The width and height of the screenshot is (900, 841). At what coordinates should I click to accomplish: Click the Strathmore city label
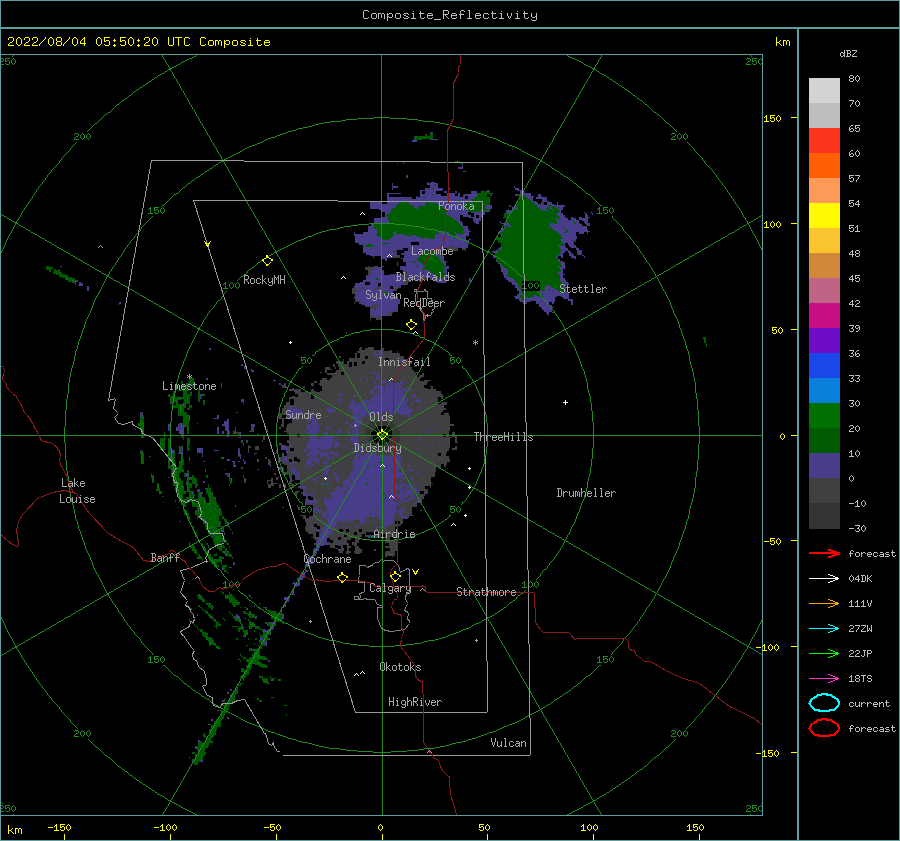coord(486,592)
